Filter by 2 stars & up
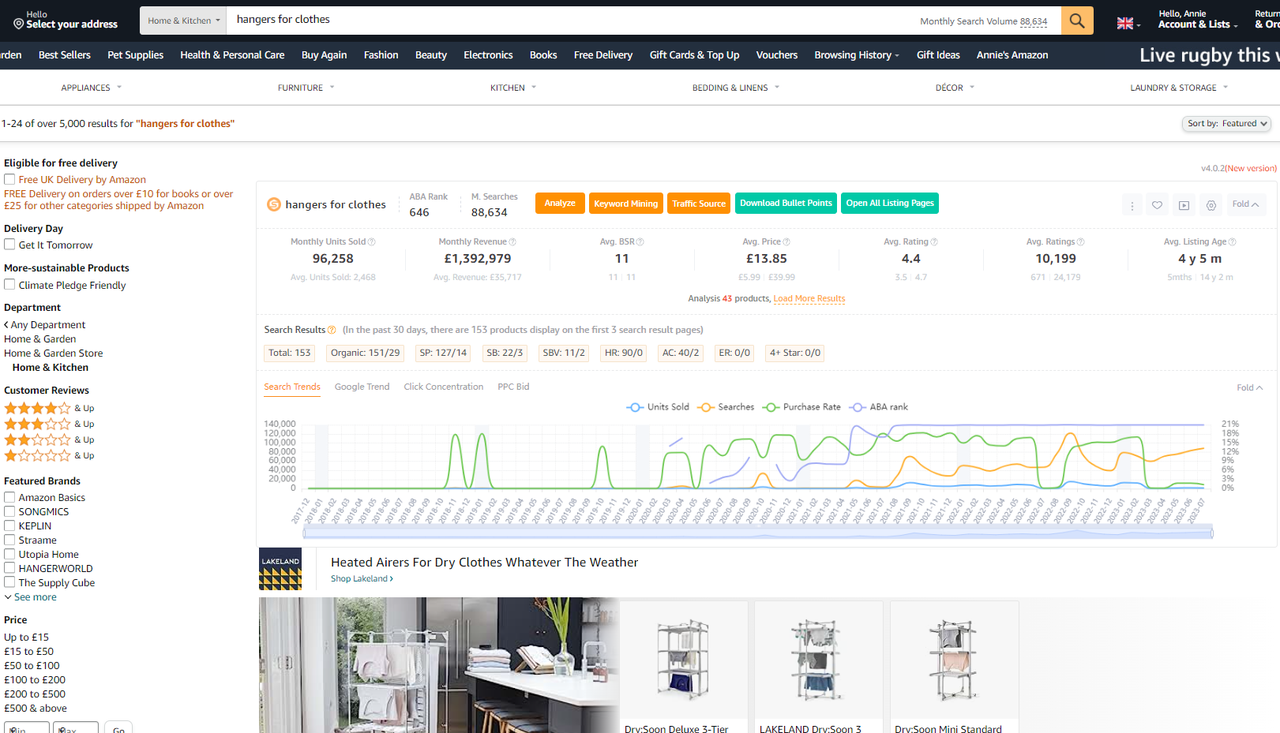Viewport: 1280px width, 733px height. pyautogui.click(x=49, y=440)
